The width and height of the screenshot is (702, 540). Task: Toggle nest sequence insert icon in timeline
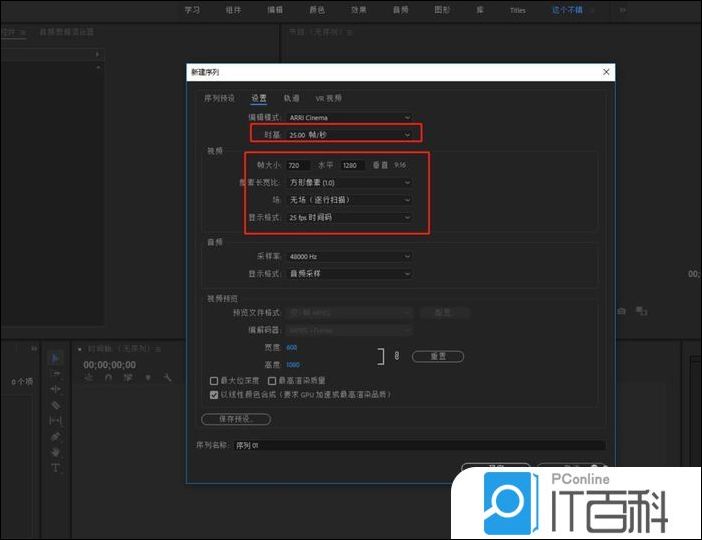pos(89,378)
